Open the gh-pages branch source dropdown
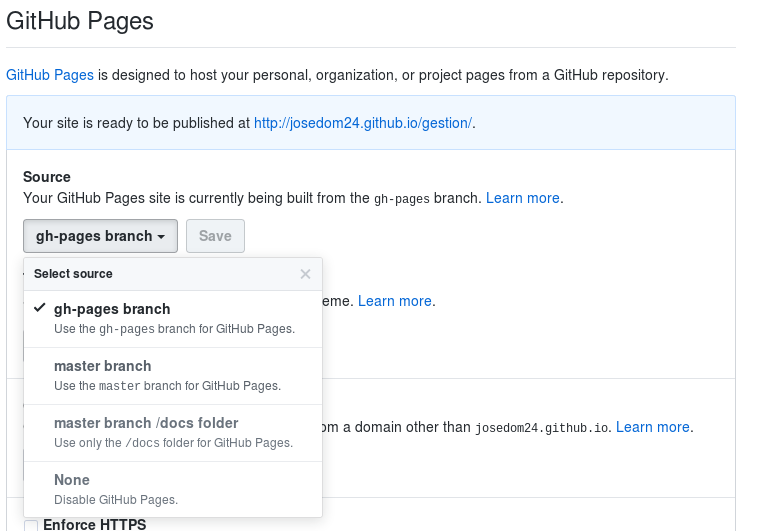Screen dimensions: 757x531 (100, 236)
